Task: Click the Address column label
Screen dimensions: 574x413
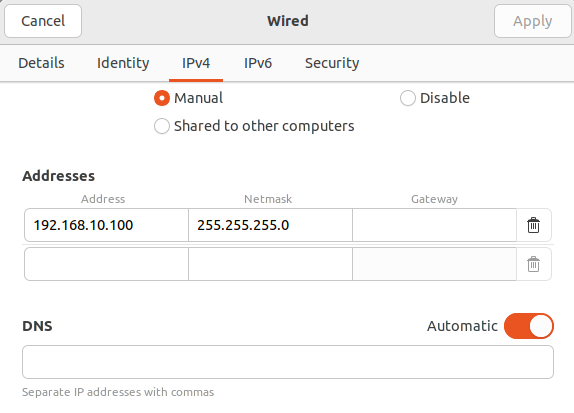Action: coord(103,199)
